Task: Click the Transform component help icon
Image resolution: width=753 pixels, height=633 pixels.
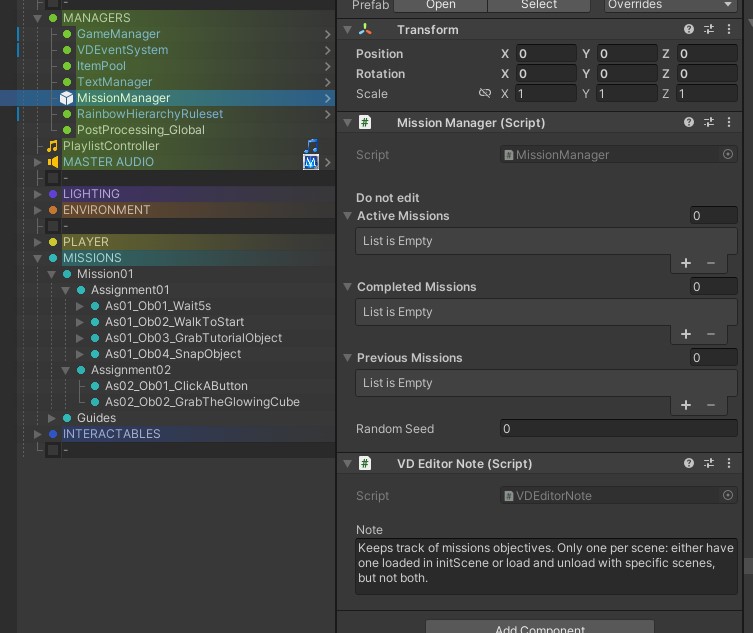Action: [x=689, y=30]
